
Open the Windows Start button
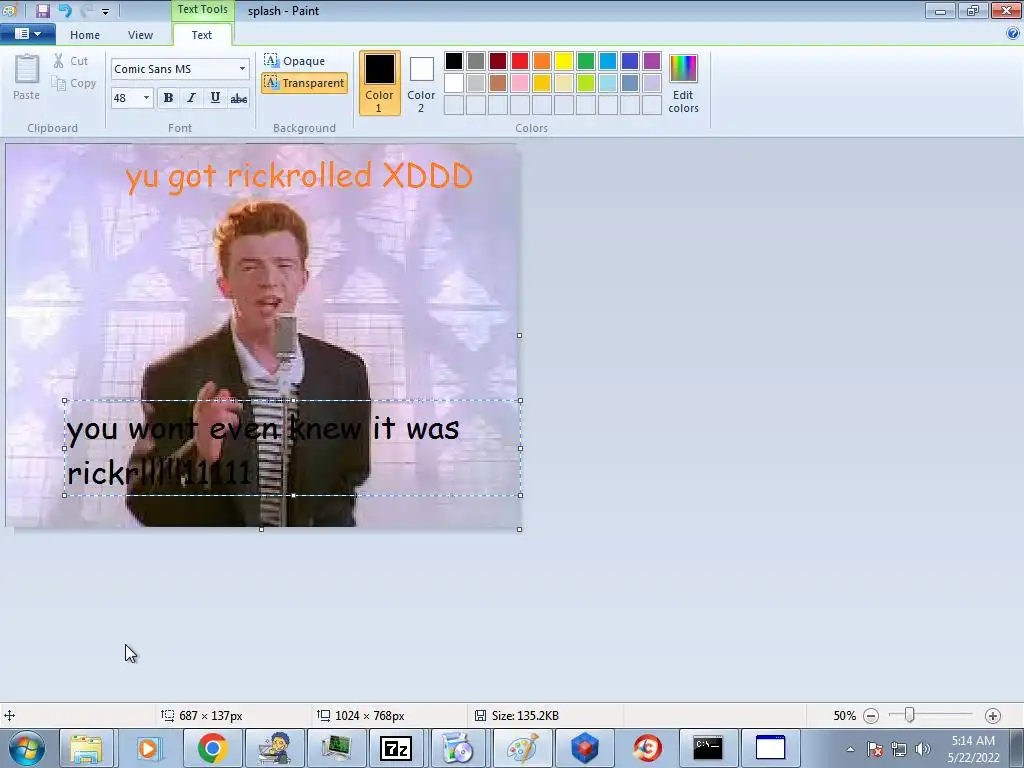pyautogui.click(x=27, y=748)
